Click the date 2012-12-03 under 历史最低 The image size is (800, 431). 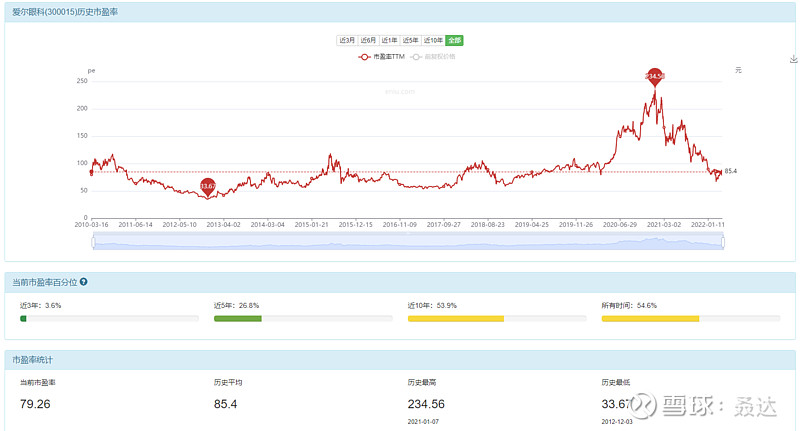coord(617,422)
